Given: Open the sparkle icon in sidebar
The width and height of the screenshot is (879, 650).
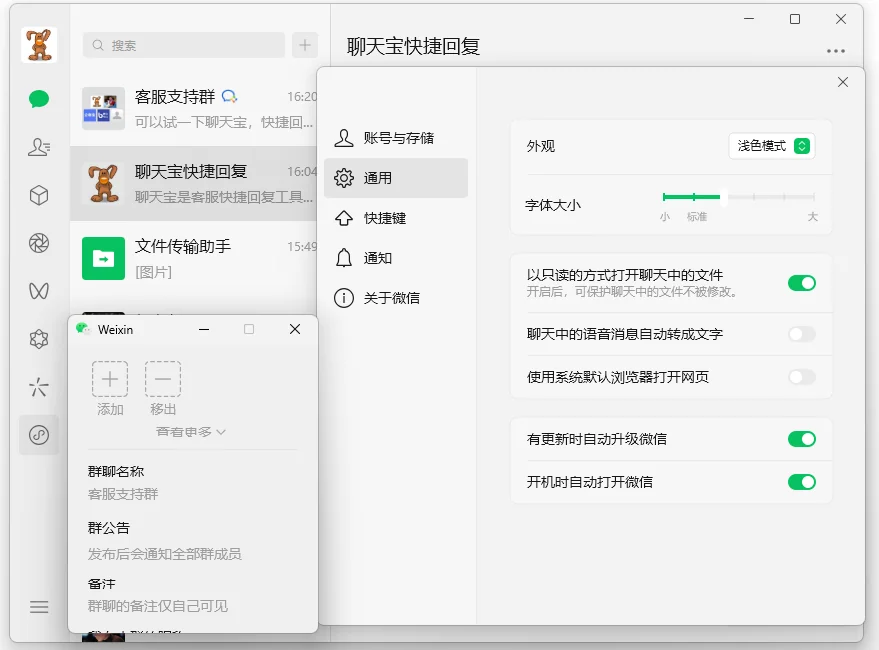Looking at the screenshot, I should (x=39, y=387).
